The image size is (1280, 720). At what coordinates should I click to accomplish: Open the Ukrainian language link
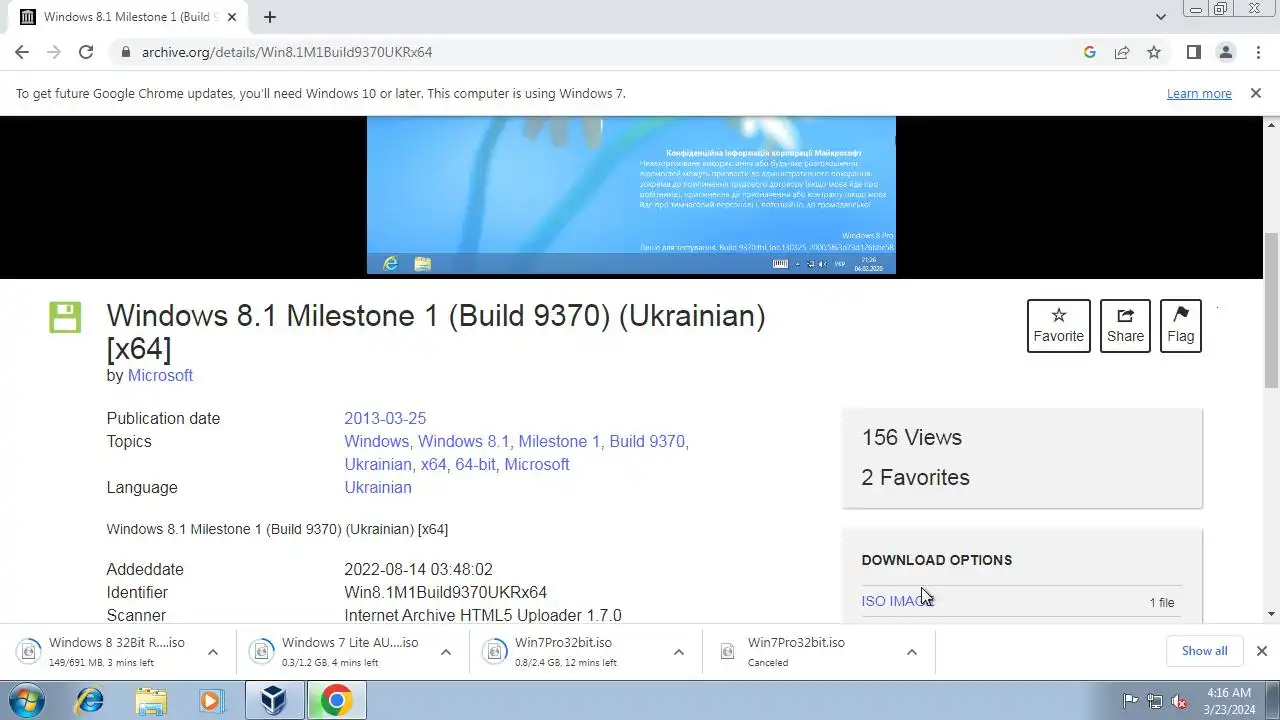[378, 487]
